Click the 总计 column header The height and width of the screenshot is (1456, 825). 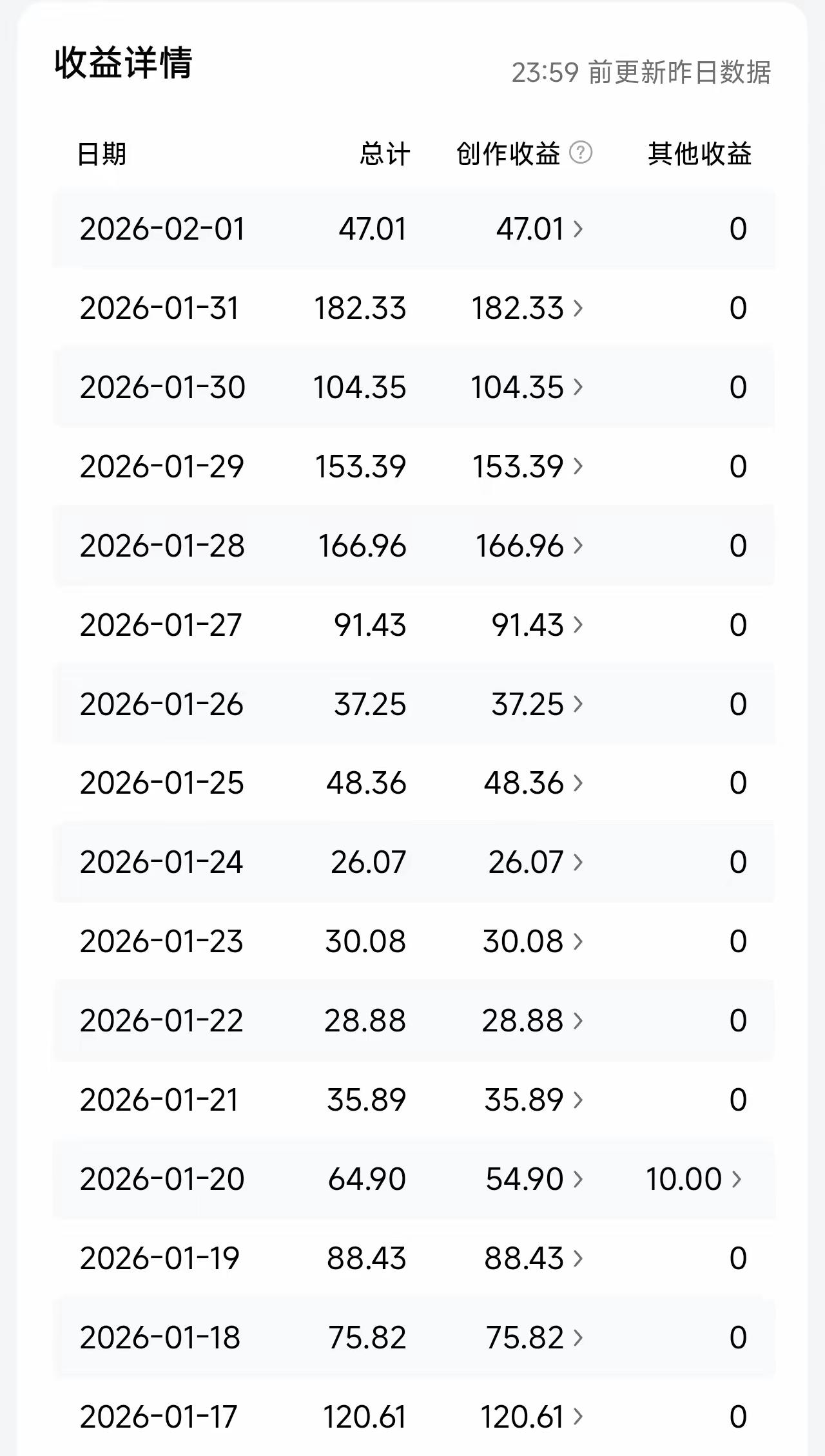coord(385,154)
